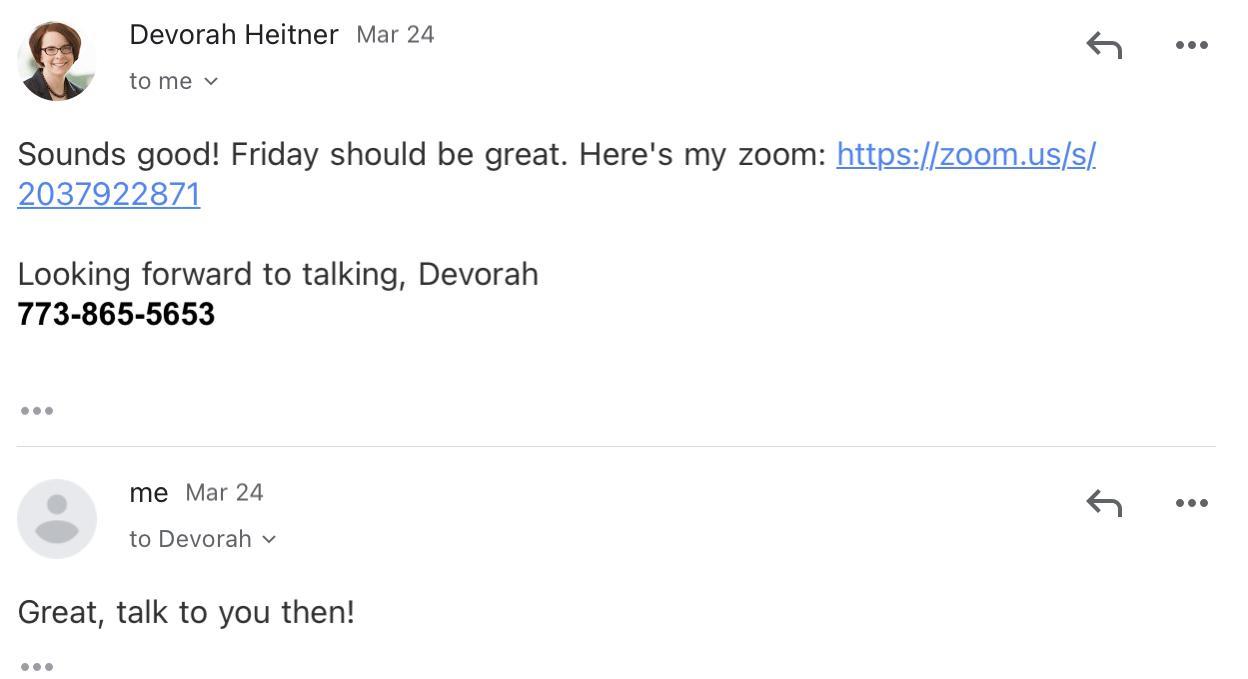Viewport: 1248px width, 679px height.
Task: Expand the "to Devorah" recipient details
Action: coord(268,539)
